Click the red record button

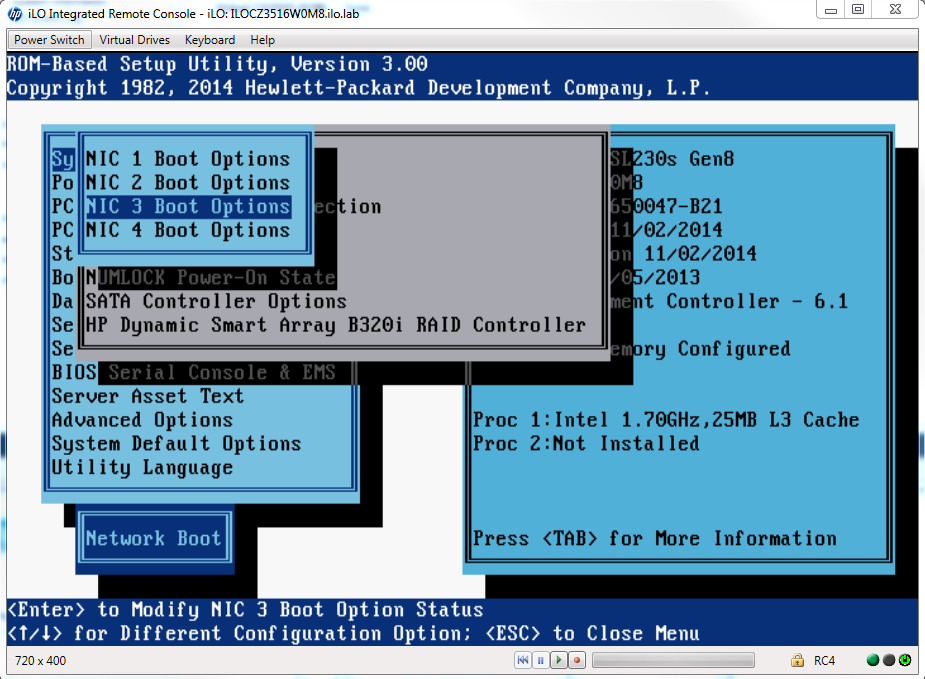577,660
